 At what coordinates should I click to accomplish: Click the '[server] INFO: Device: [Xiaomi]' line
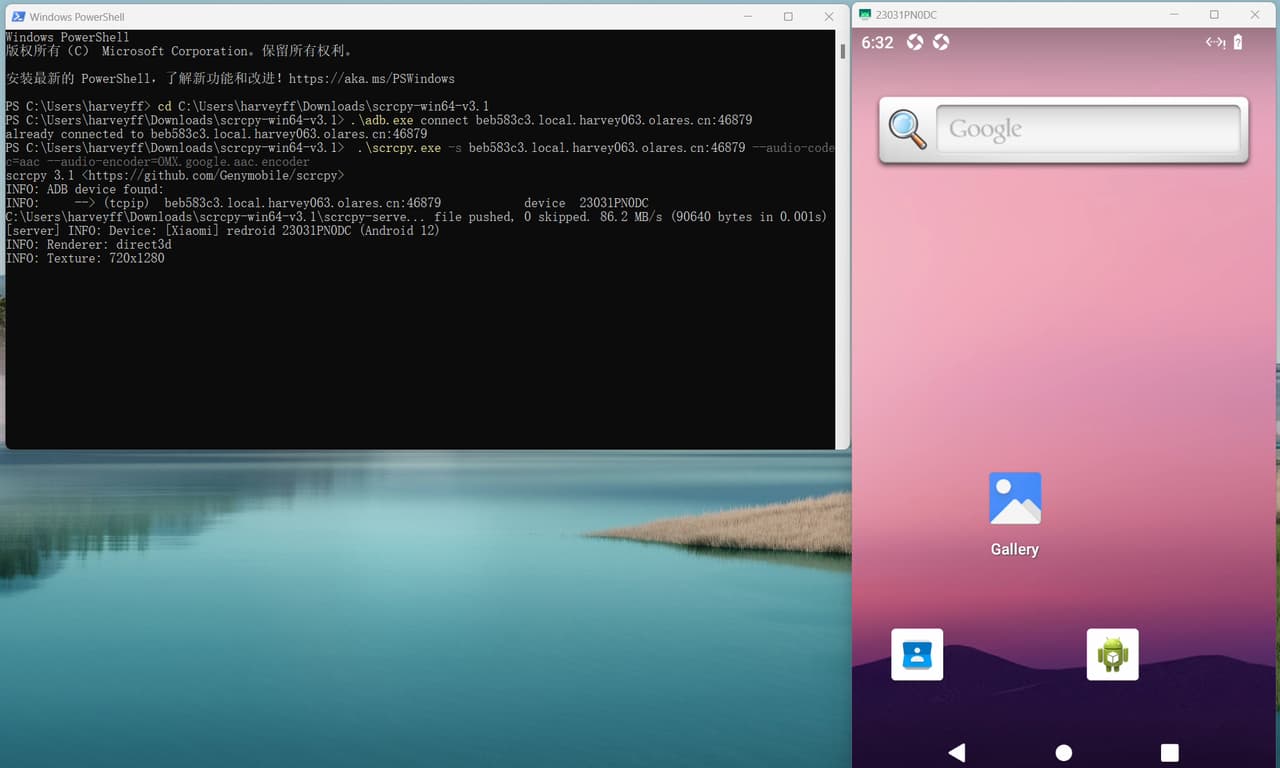coord(222,231)
